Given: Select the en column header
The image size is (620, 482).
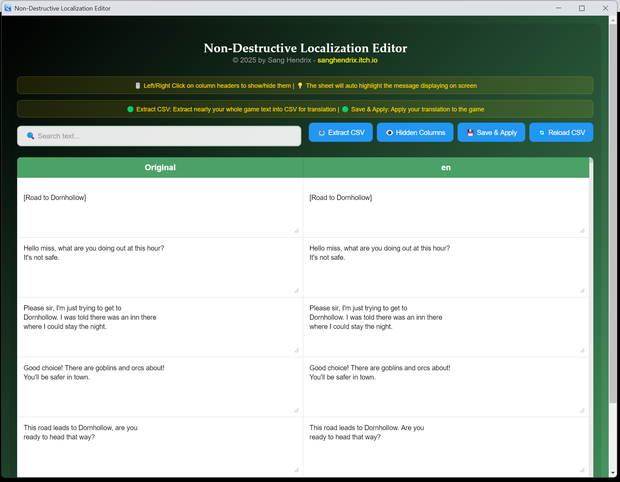Looking at the screenshot, I should pos(446,167).
